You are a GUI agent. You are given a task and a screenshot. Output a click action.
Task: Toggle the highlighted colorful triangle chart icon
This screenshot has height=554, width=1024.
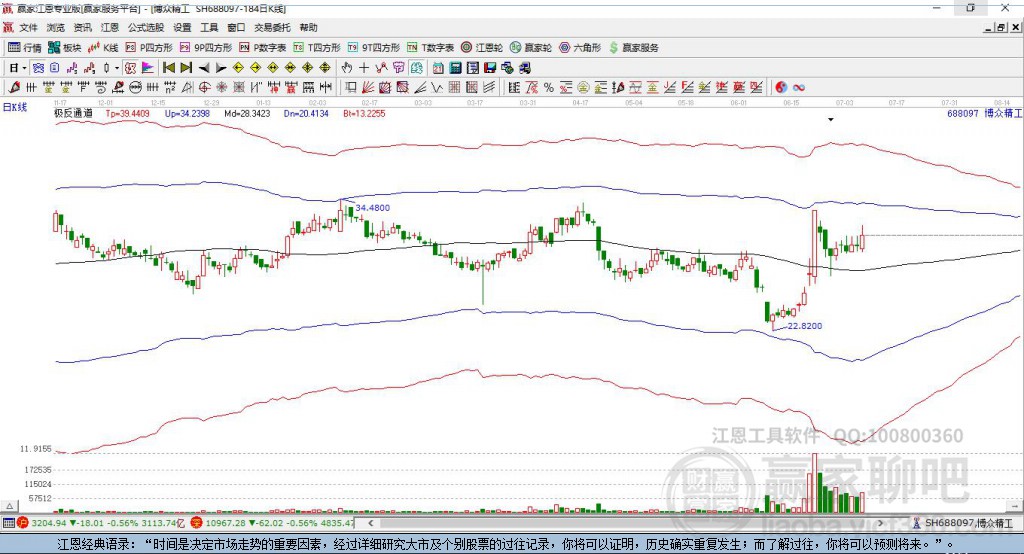click(x=148, y=68)
